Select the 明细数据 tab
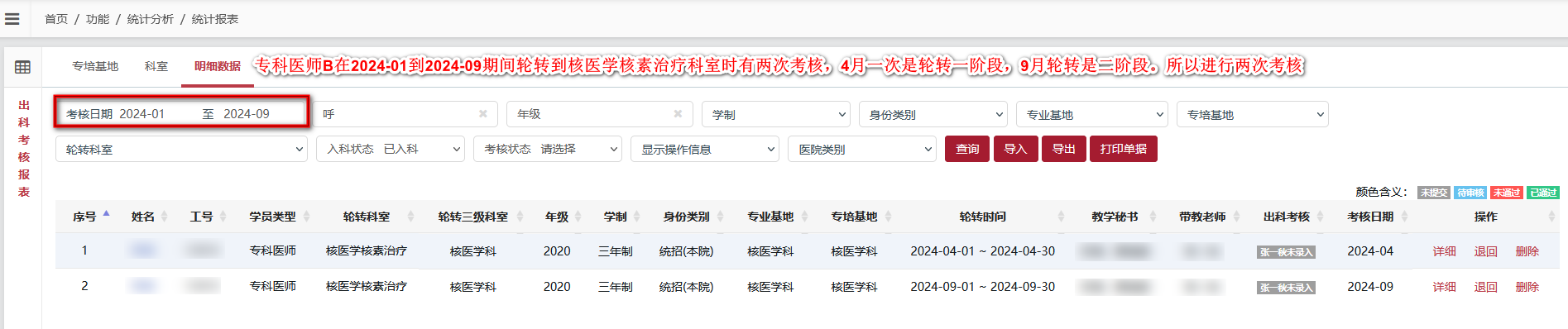 tap(218, 66)
